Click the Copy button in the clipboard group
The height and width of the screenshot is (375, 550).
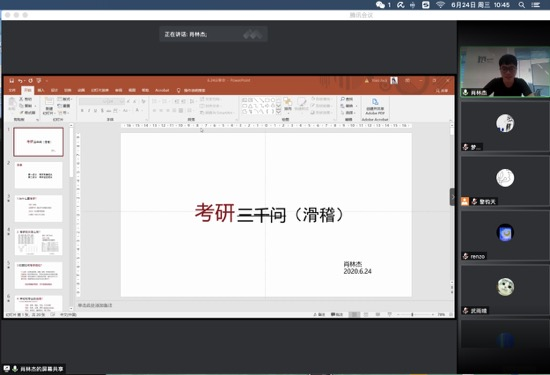coord(26,106)
